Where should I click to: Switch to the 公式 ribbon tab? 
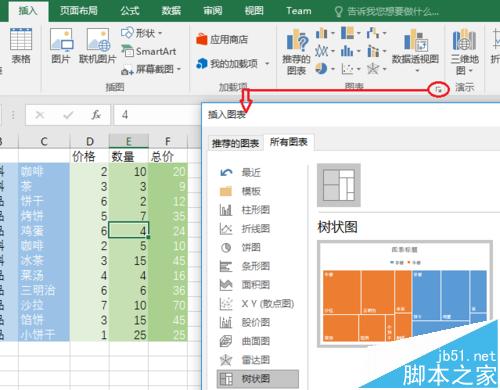[130, 11]
